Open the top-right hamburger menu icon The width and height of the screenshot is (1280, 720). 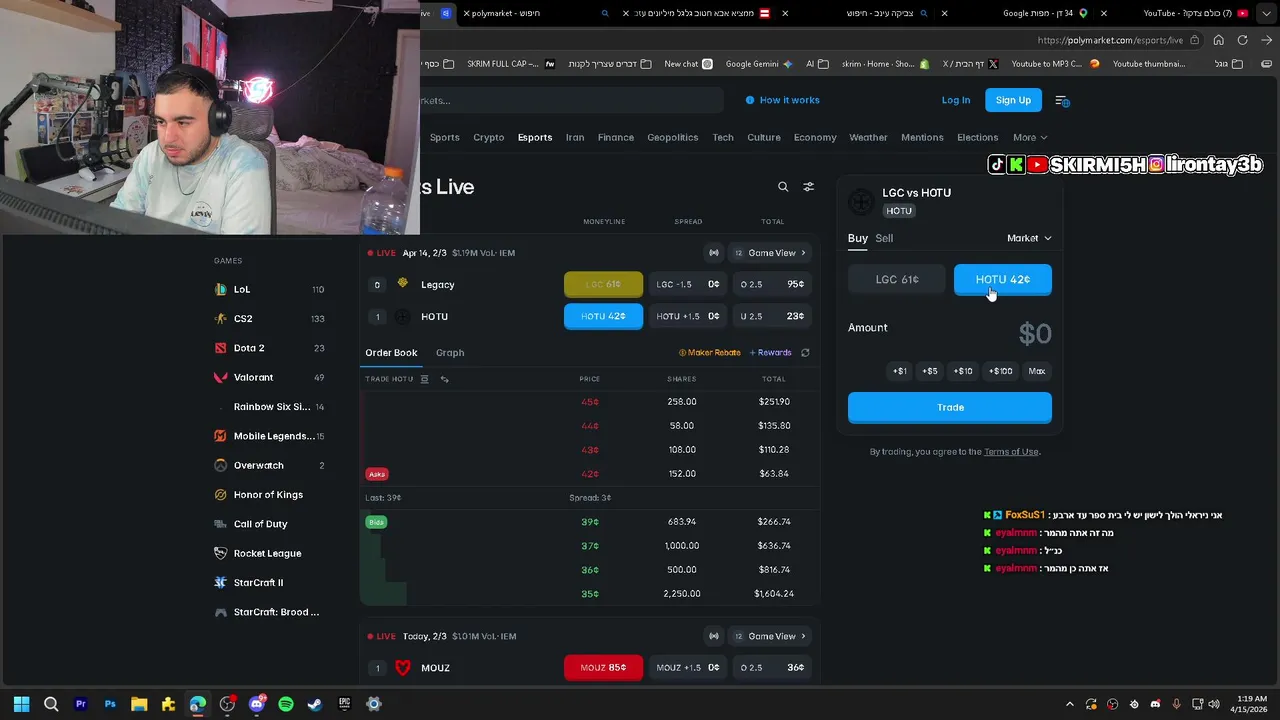[x=1062, y=100]
